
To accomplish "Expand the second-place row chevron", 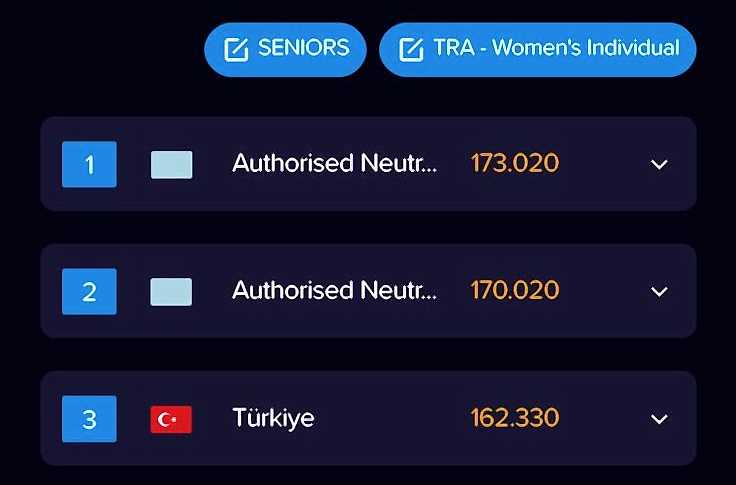I will coord(658,291).
